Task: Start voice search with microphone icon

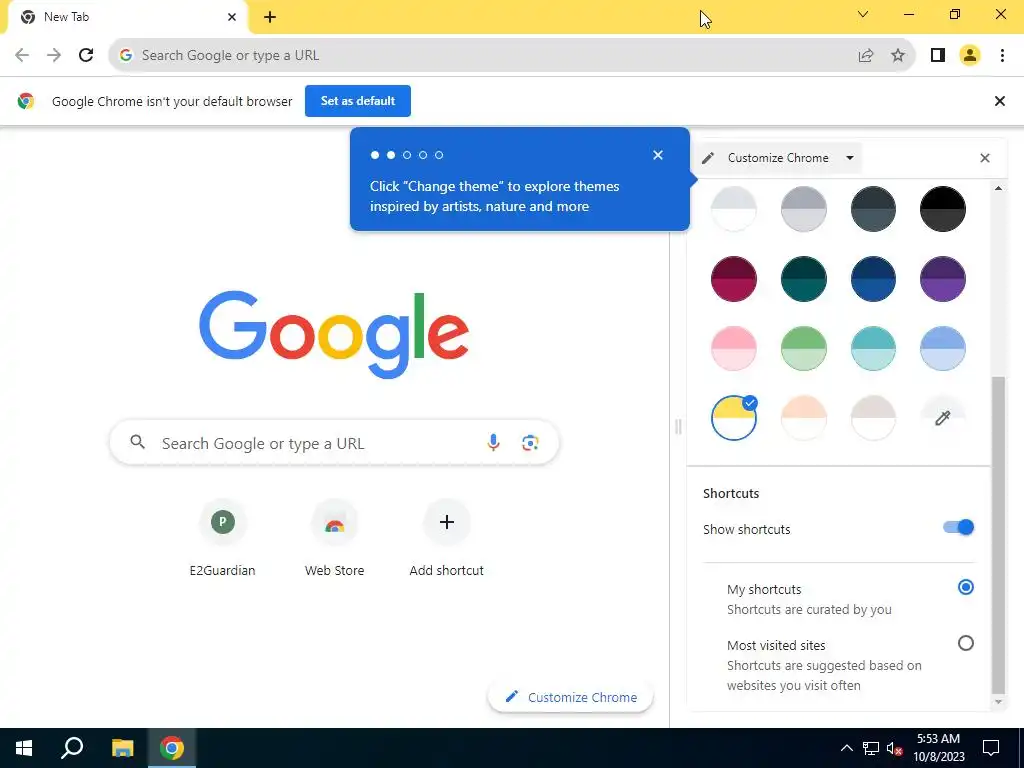Action: point(493,443)
